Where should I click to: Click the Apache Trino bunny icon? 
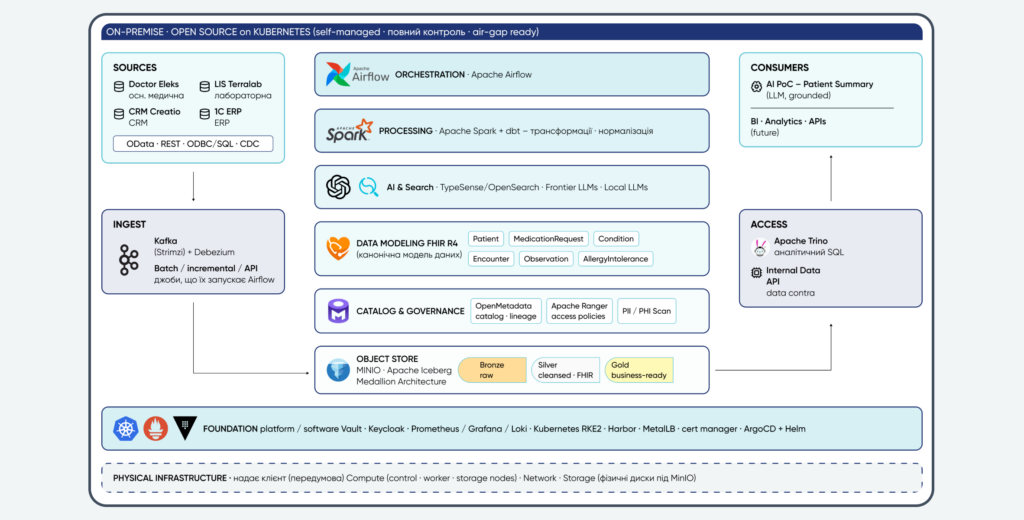click(758, 248)
